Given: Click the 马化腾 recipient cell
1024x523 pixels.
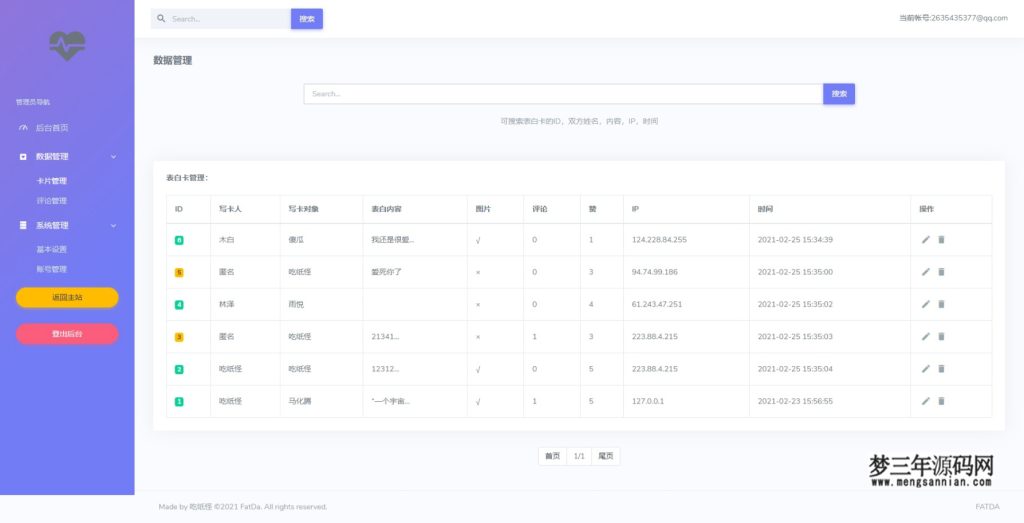Looking at the screenshot, I should tap(300, 401).
